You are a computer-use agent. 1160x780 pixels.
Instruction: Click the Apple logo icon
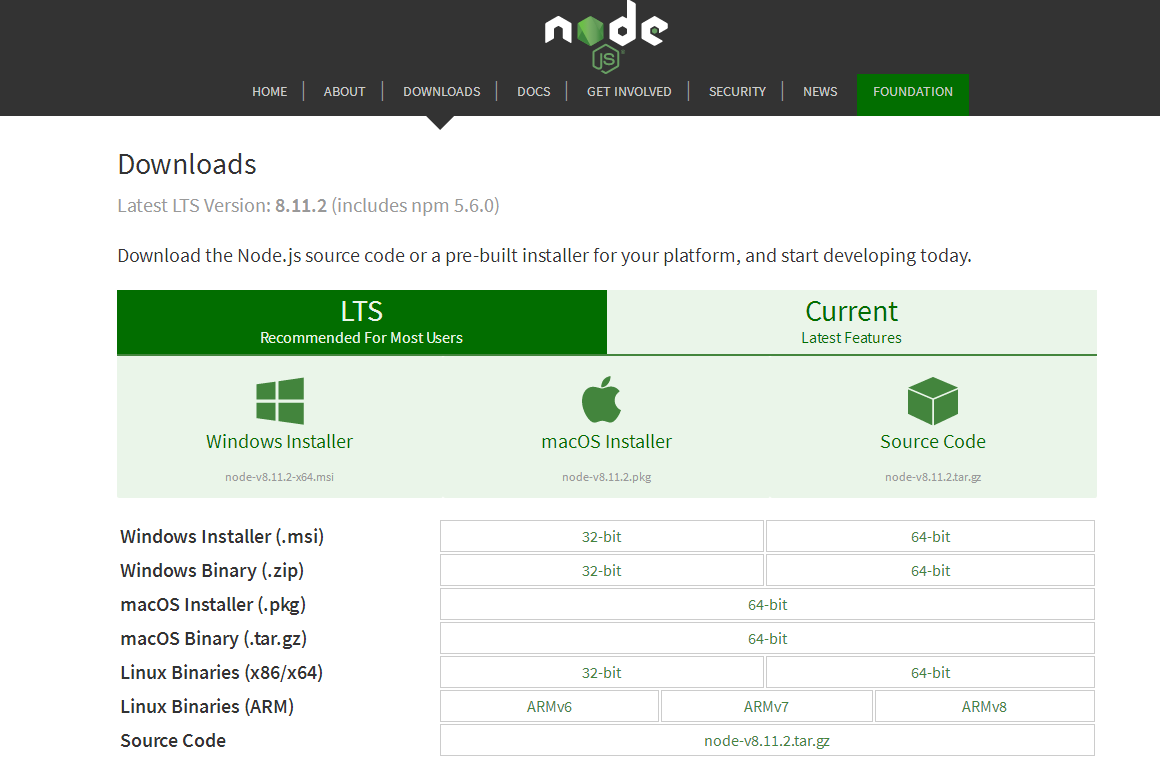coord(601,399)
